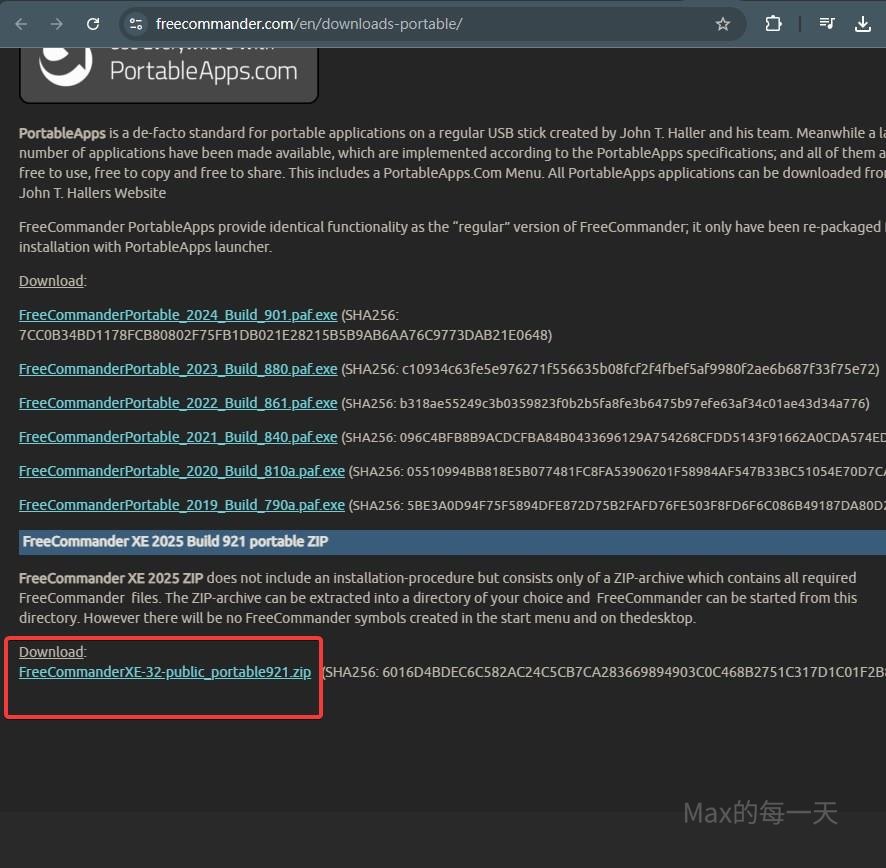886x868 pixels.
Task: Download FreeCommanderPortable_2019_Build_790a.paf.exe
Action: [182, 505]
